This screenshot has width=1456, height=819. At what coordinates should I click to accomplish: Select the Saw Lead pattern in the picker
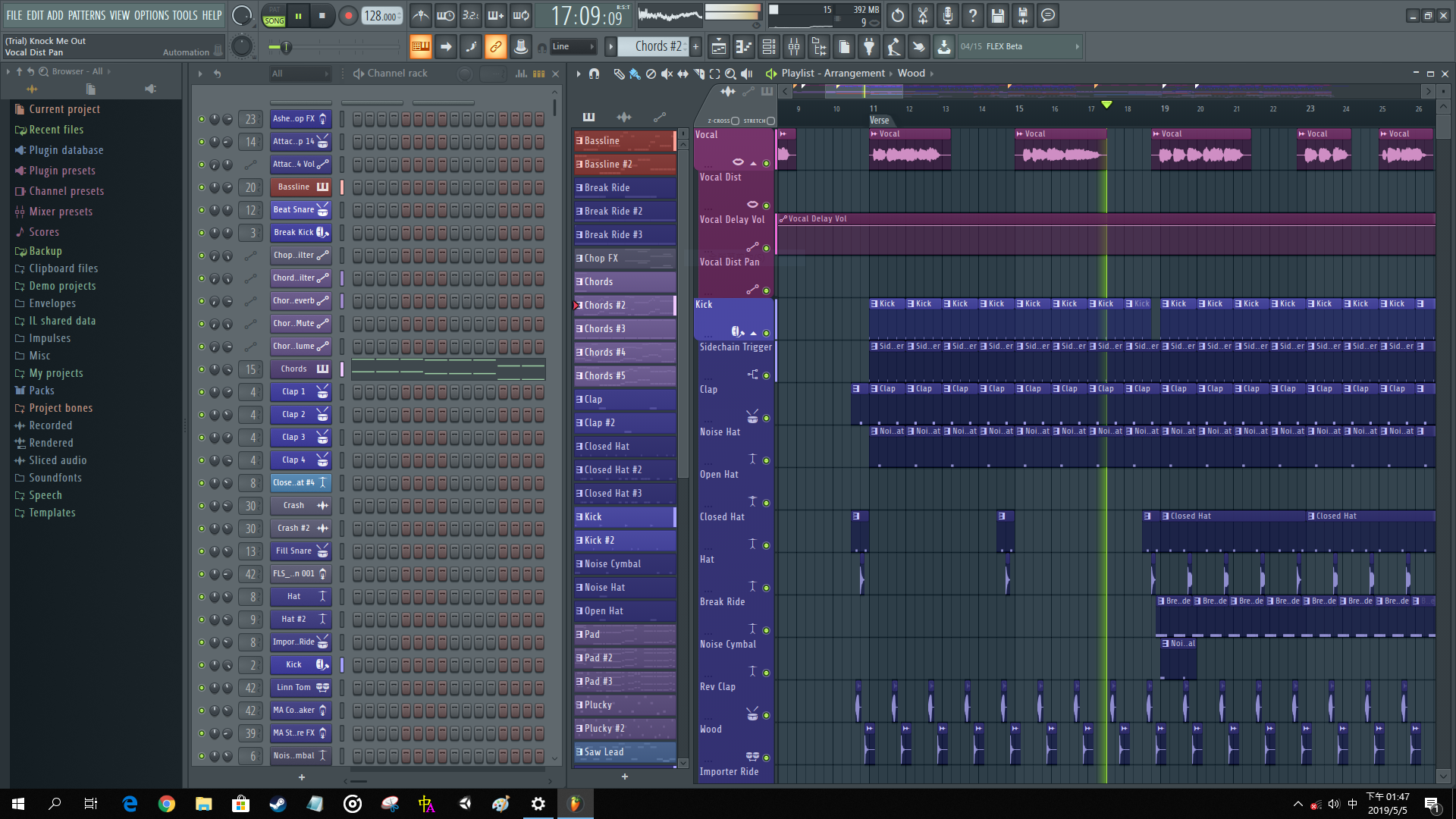[x=623, y=752]
